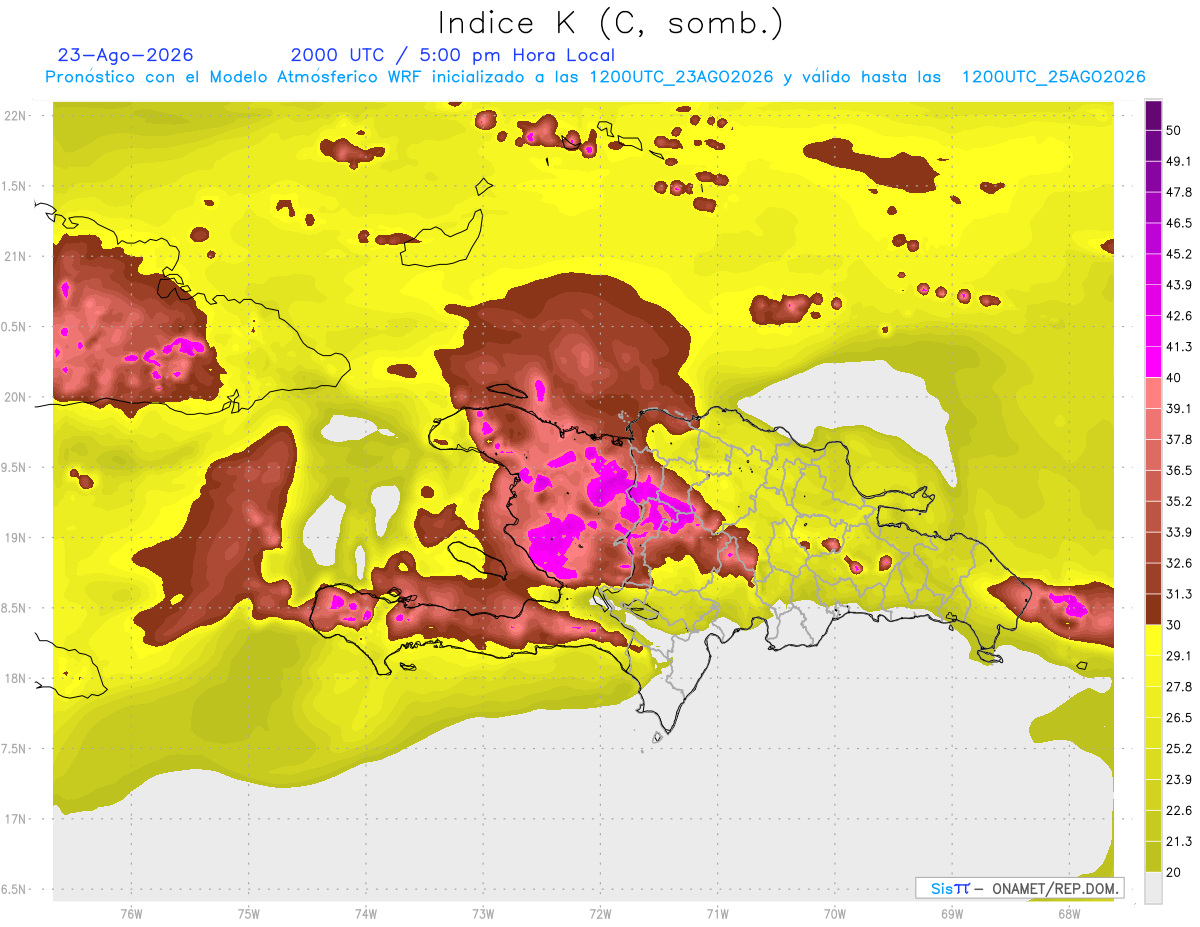The image size is (1200, 927).
Task: Click longitude axis label "72W"
Action: pyautogui.click(x=600, y=914)
